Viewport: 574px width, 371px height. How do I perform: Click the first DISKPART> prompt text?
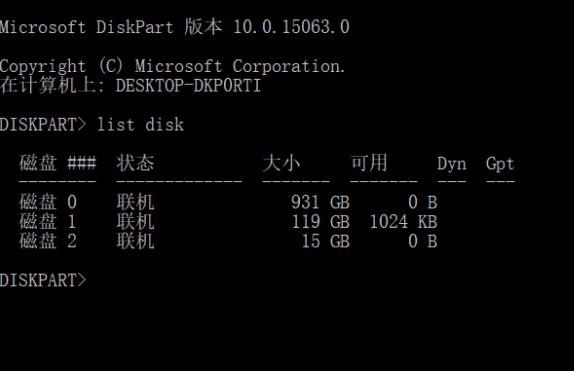43,125
